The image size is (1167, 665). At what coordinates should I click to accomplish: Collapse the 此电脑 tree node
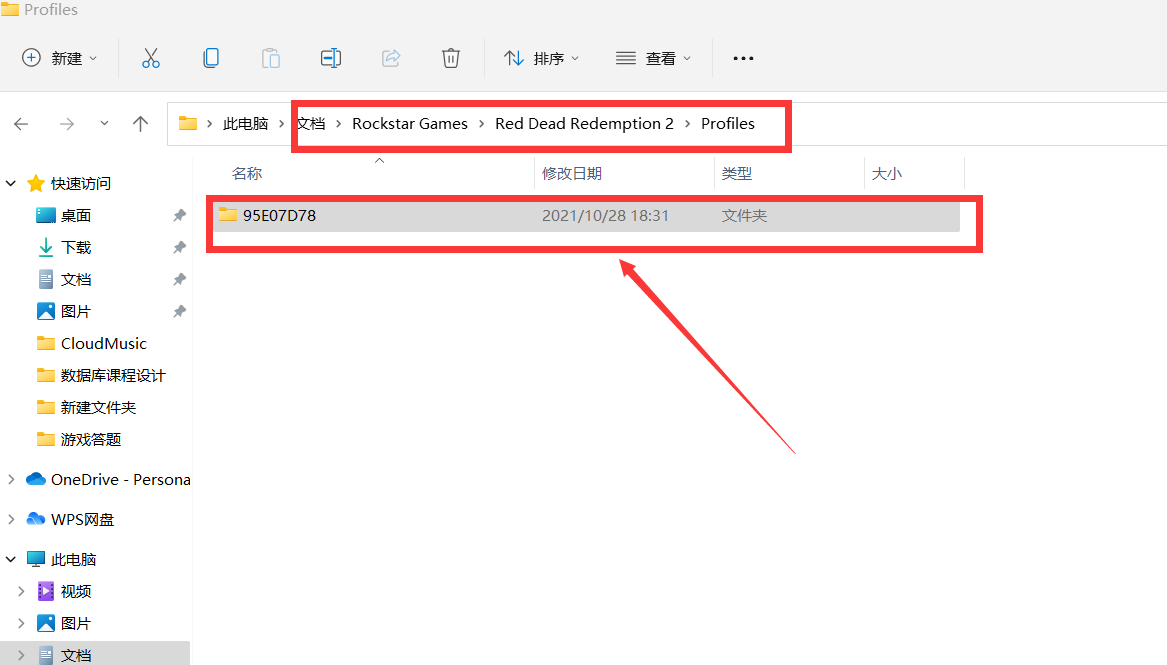(x=11, y=559)
